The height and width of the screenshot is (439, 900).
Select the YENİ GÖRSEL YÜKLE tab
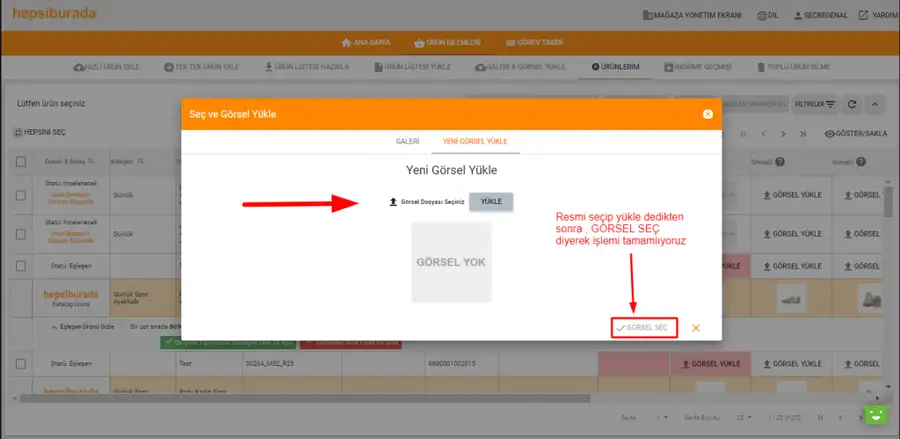click(x=475, y=141)
